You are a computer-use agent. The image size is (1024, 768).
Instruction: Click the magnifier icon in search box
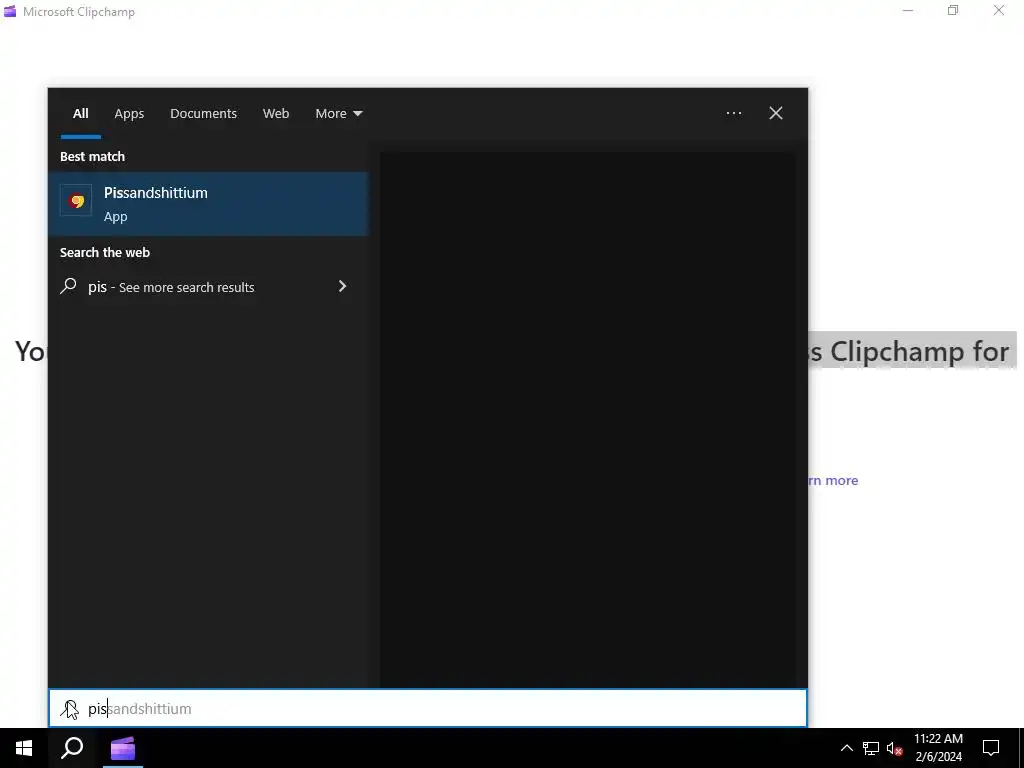[x=69, y=709]
